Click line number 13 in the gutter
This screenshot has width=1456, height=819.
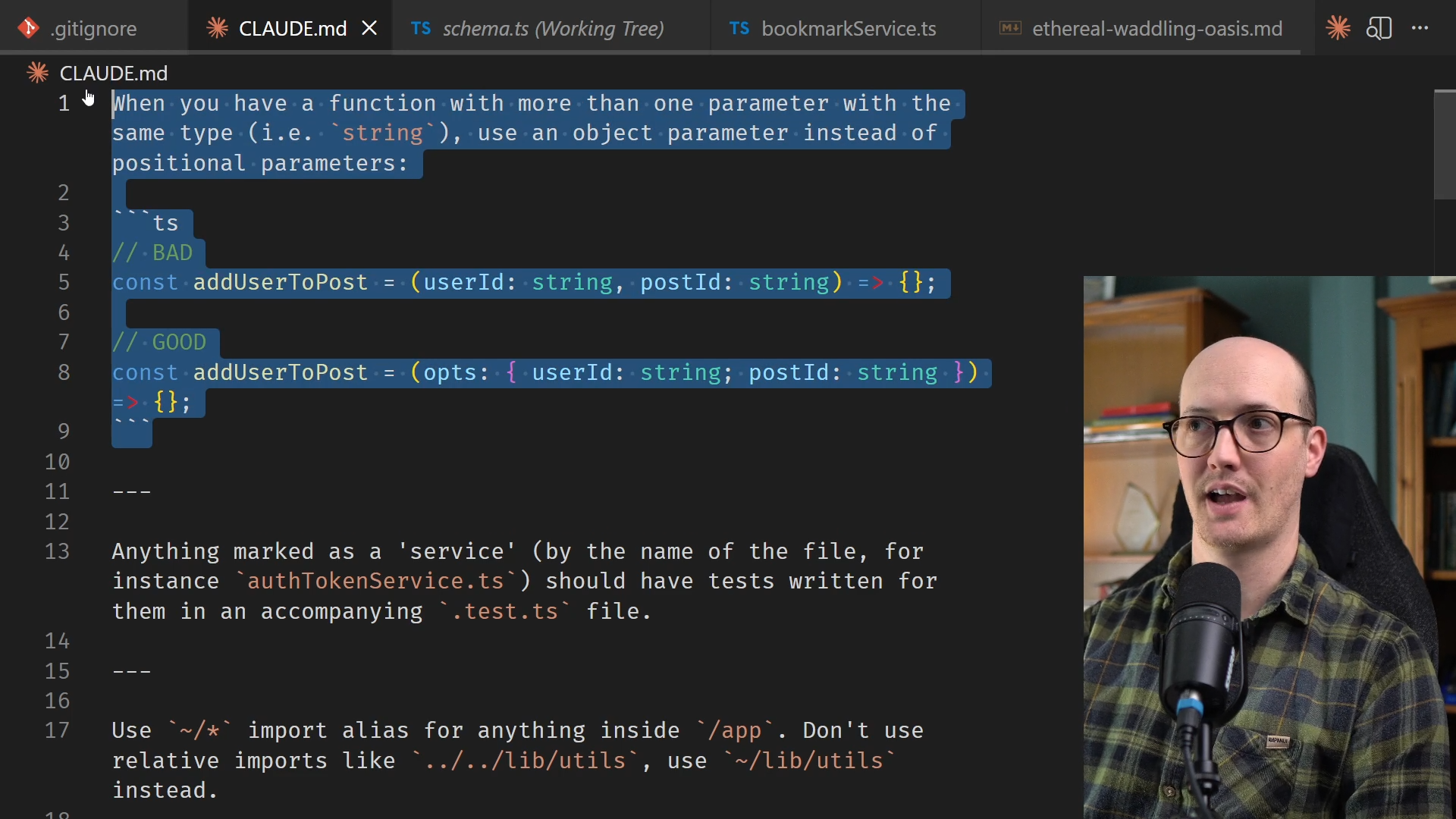[57, 551]
